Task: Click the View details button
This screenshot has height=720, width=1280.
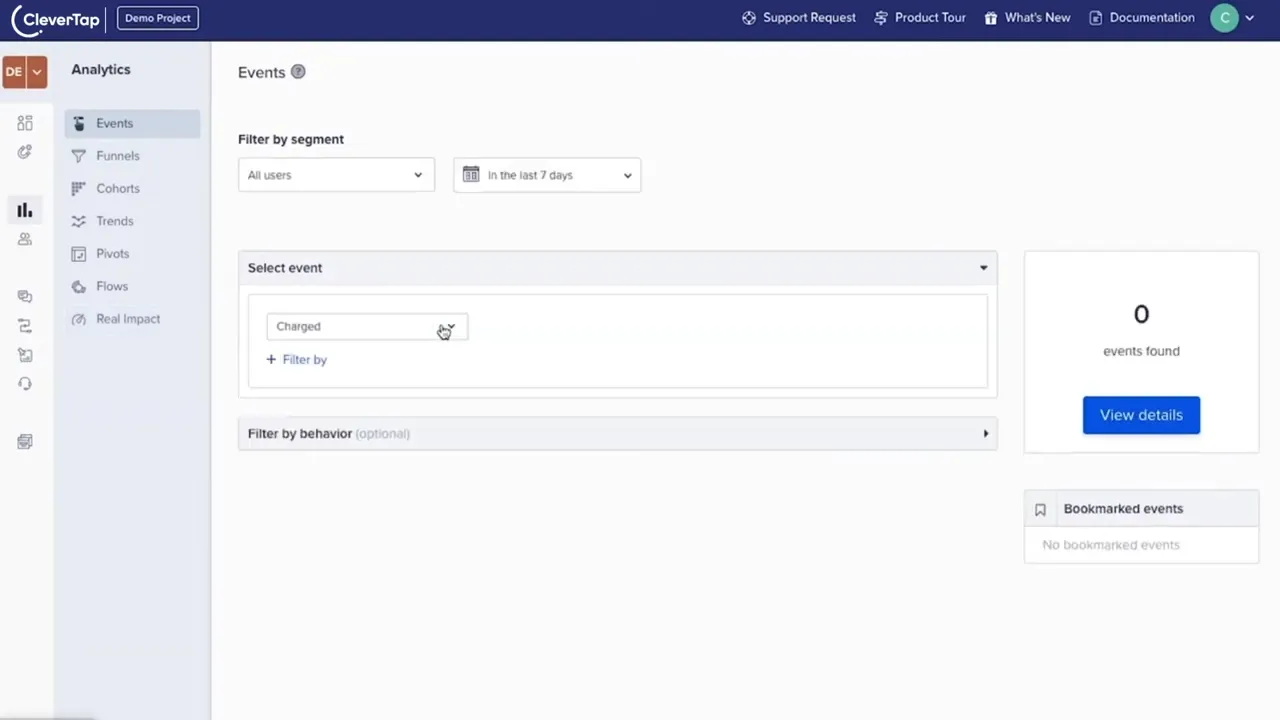Action: (x=1141, y=415)
